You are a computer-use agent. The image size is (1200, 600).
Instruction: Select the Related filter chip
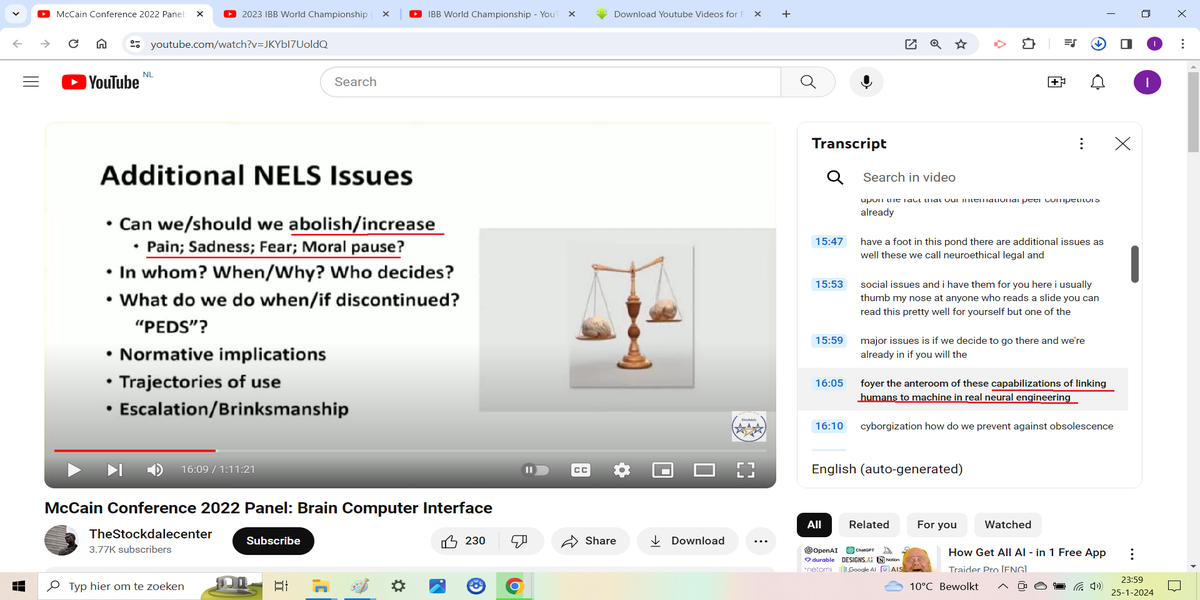tap(868, 524)
